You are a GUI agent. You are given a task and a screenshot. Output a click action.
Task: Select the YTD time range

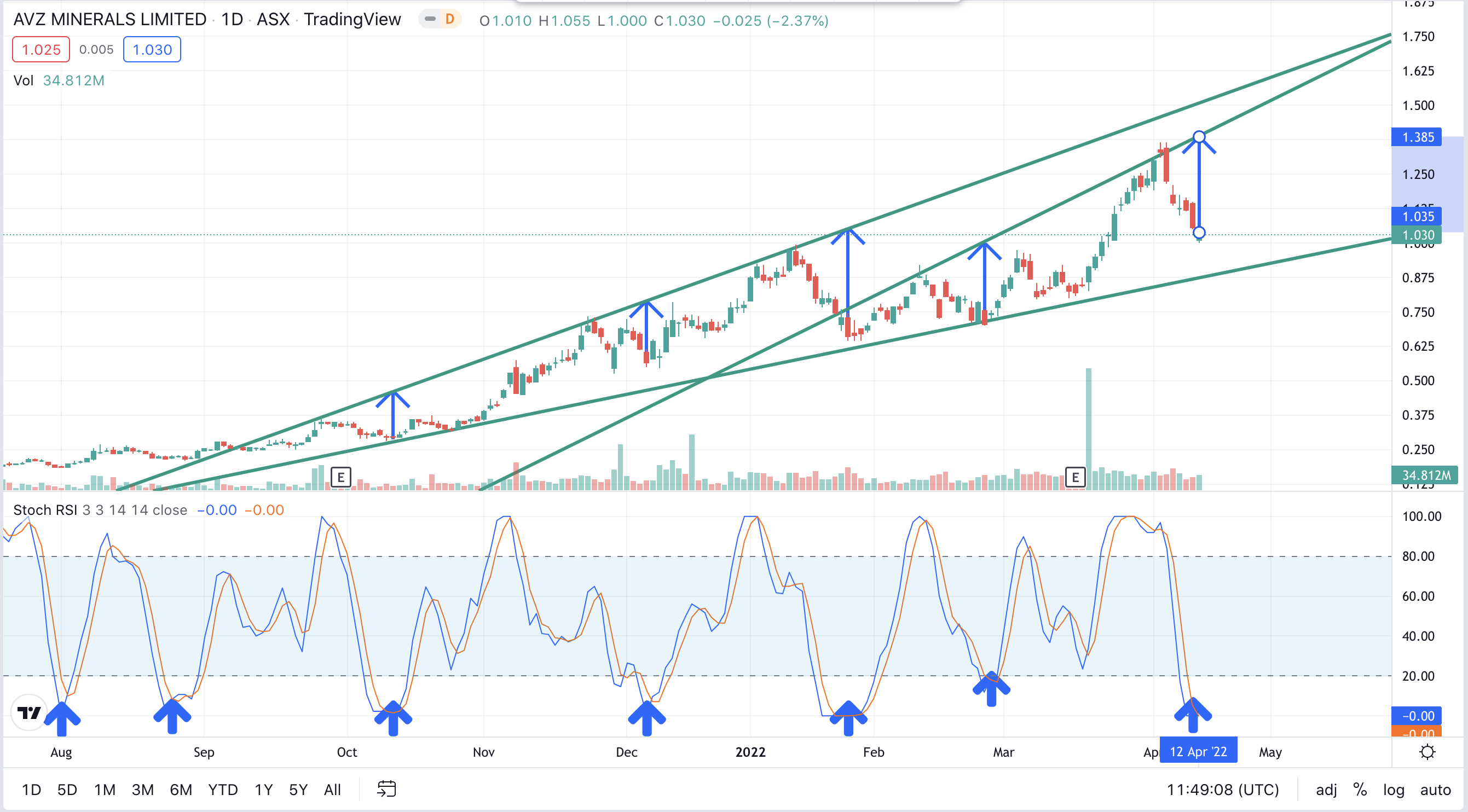tap(222, 789)
